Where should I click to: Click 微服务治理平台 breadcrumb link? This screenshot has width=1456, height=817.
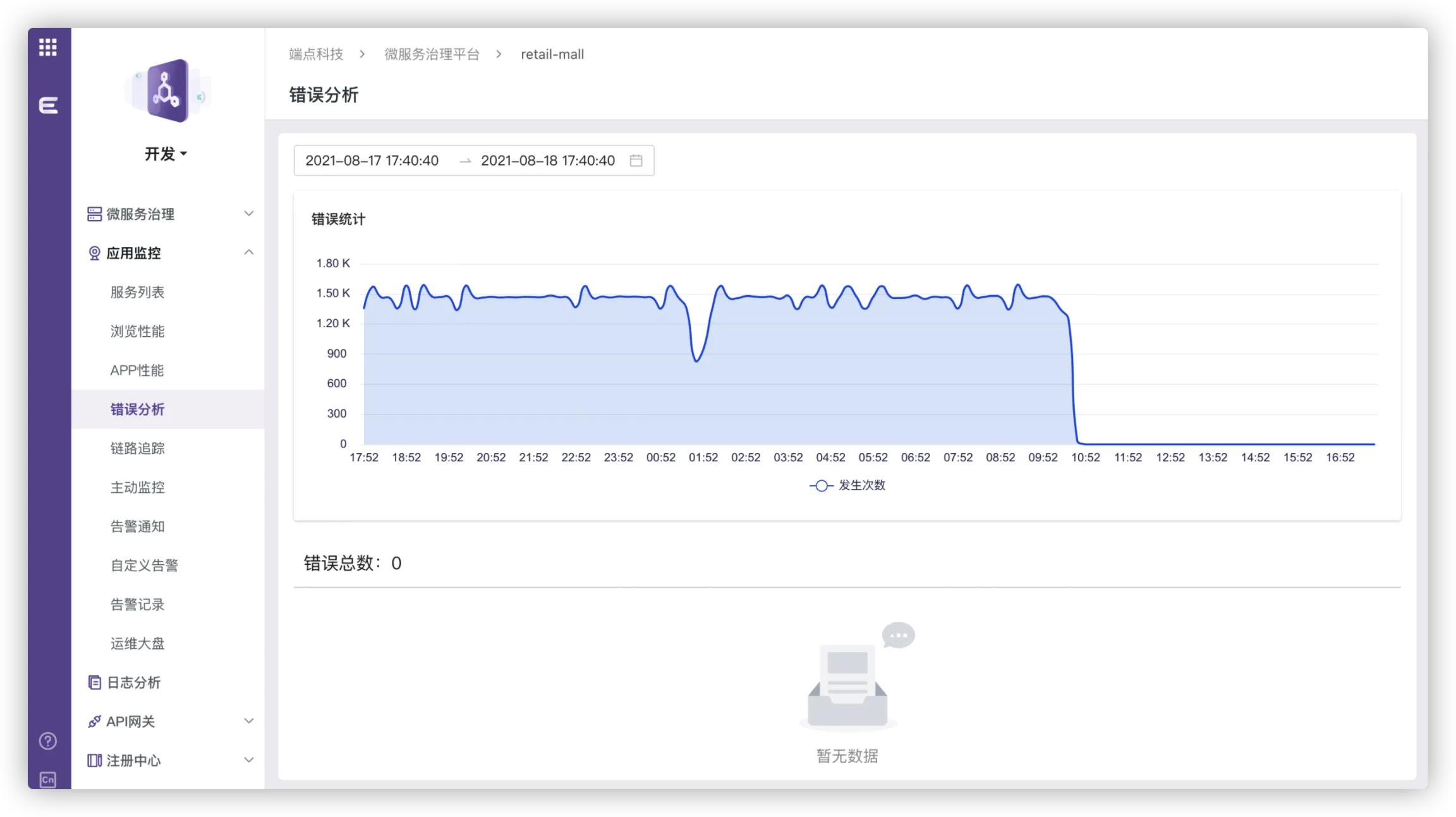(x=432, y=54)
